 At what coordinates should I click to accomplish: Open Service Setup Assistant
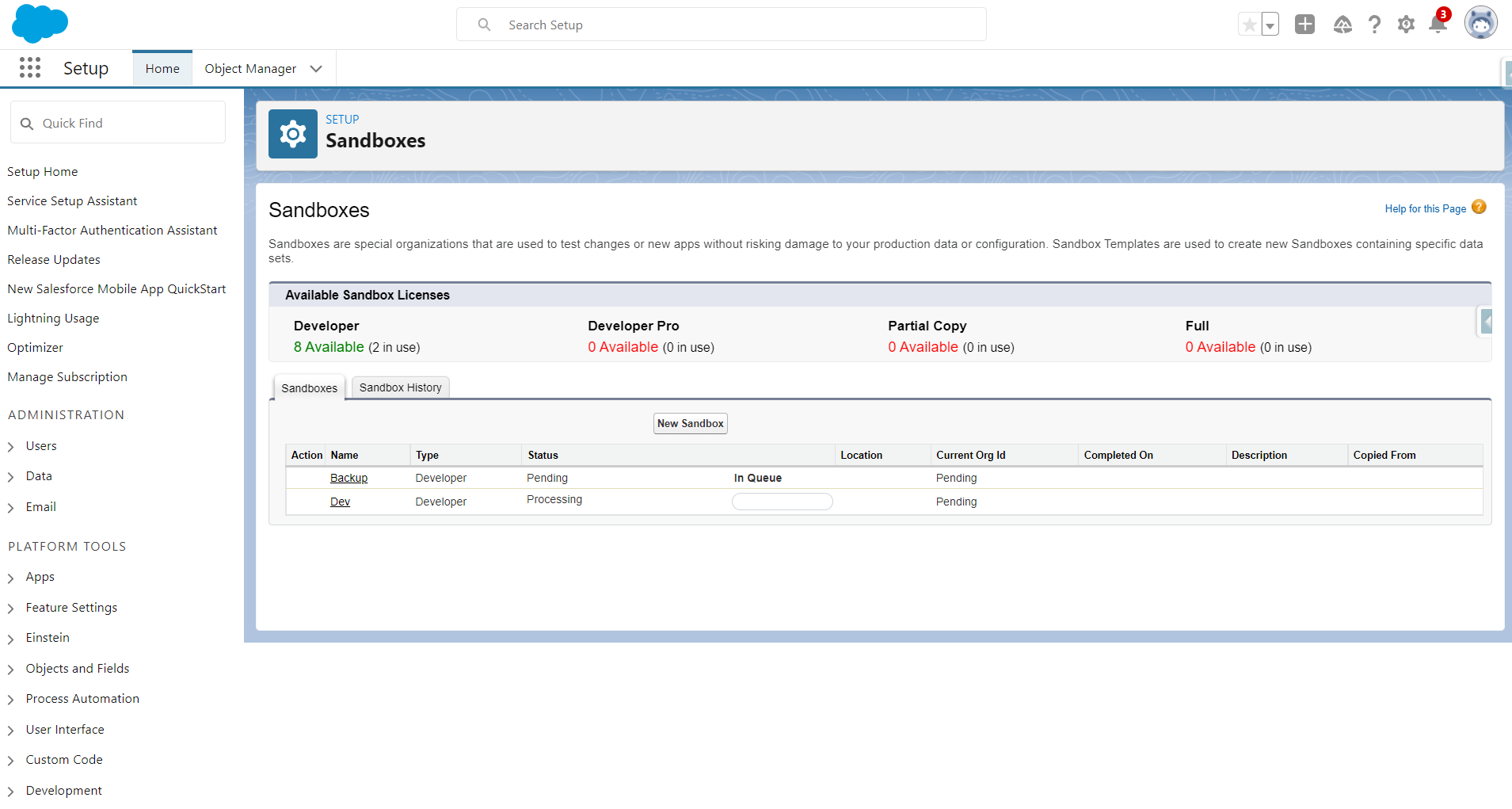[72, 201]
